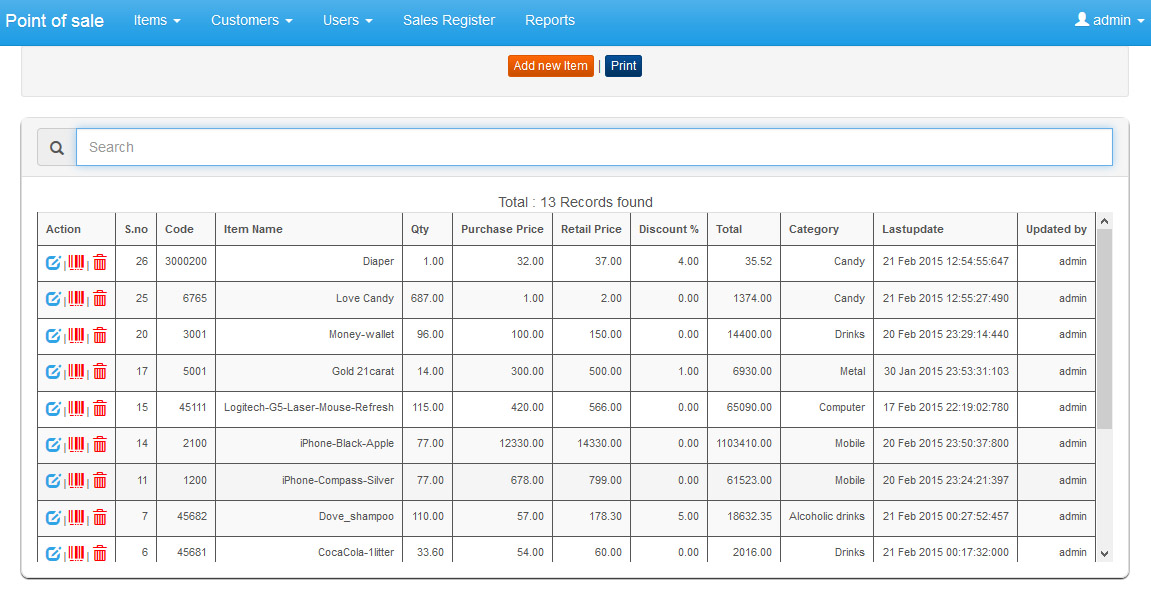Click Add new Item button
Image resolution: width=1151 pixels, height=594 pixels.
[x=551, y=66]
